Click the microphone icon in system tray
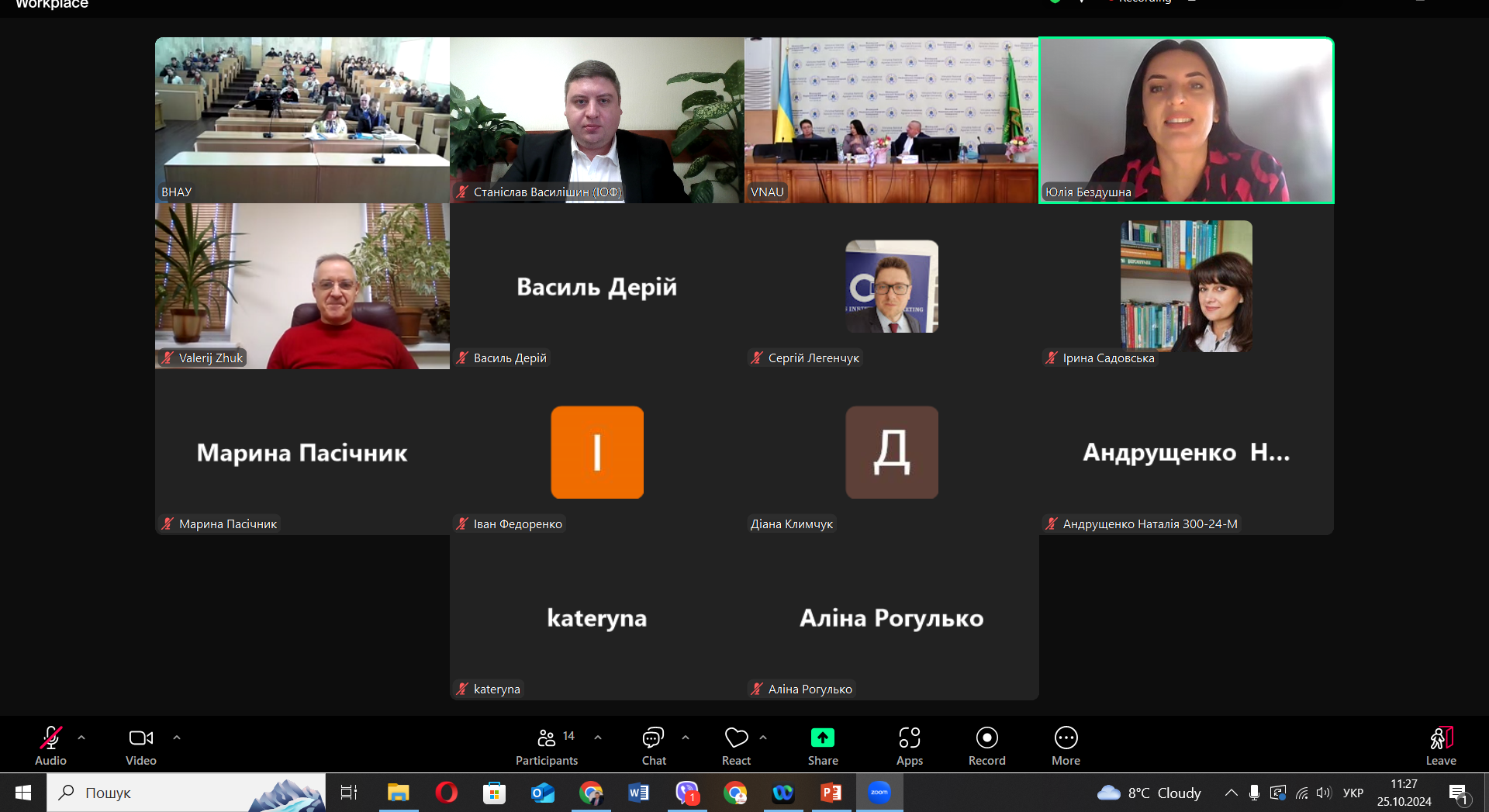Image resolution: width=1489 pixels, height=812 pixels. point(1254,793)
